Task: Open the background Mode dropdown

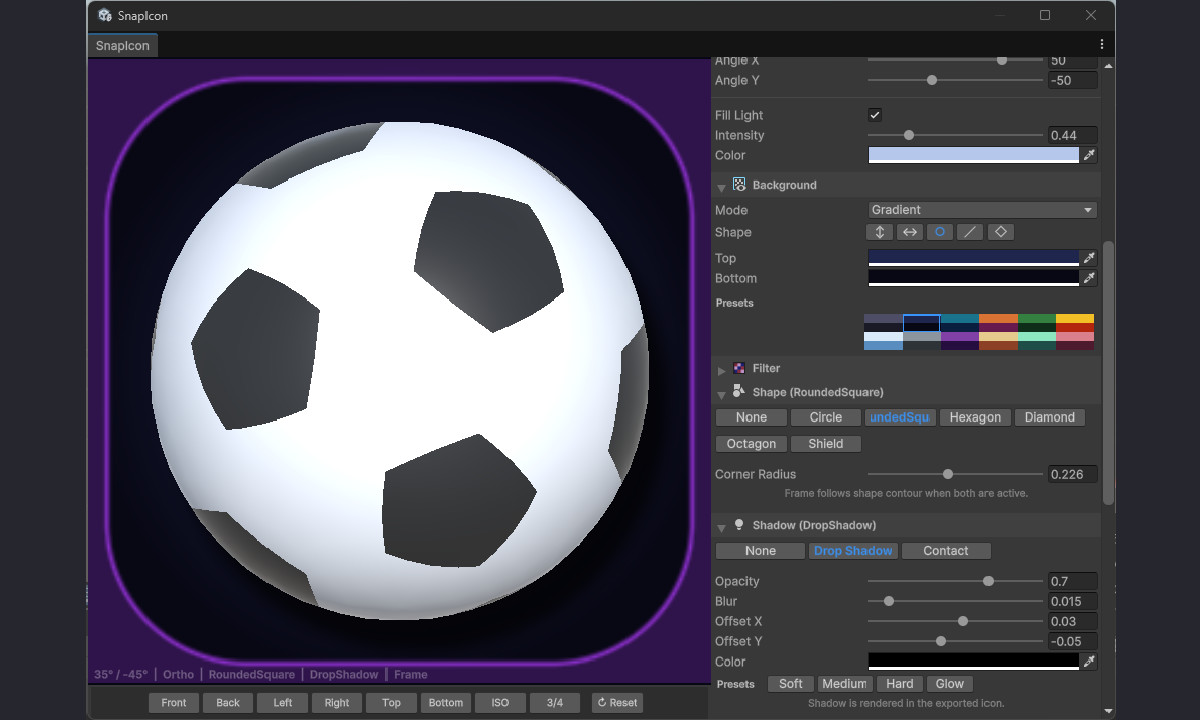Action: (981, 210)
